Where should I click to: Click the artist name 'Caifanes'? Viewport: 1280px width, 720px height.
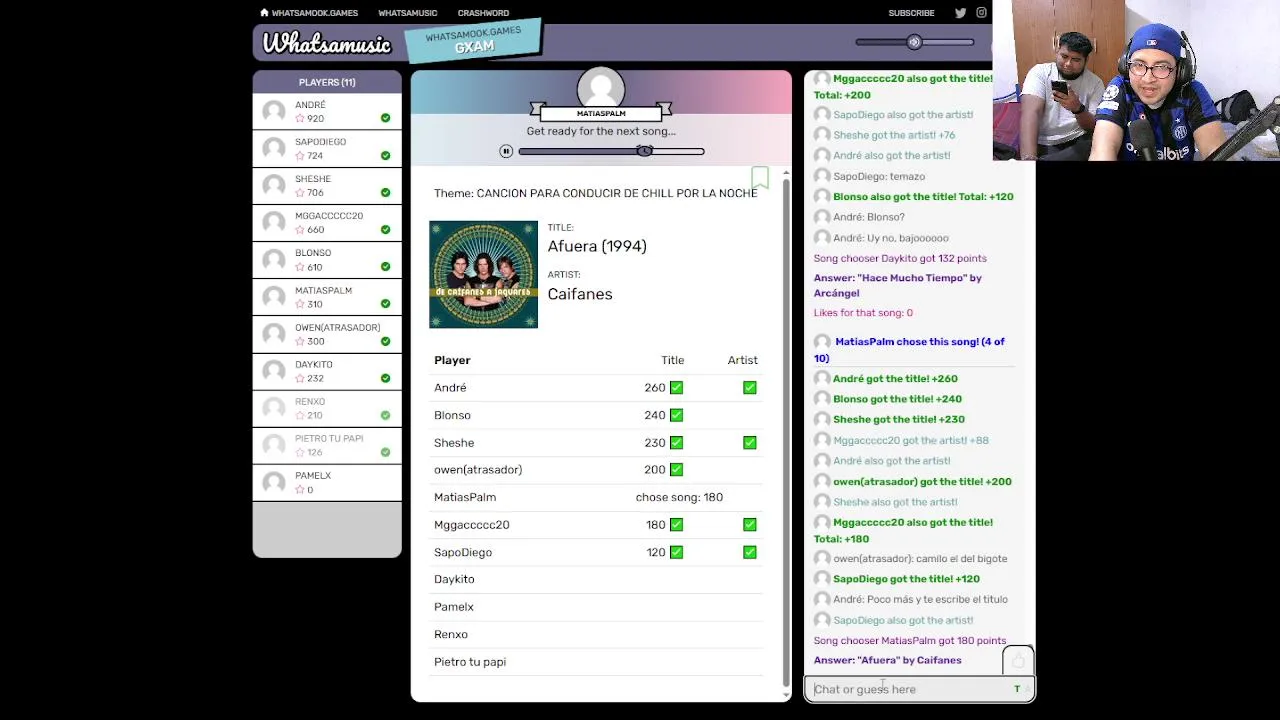[580, 294]
